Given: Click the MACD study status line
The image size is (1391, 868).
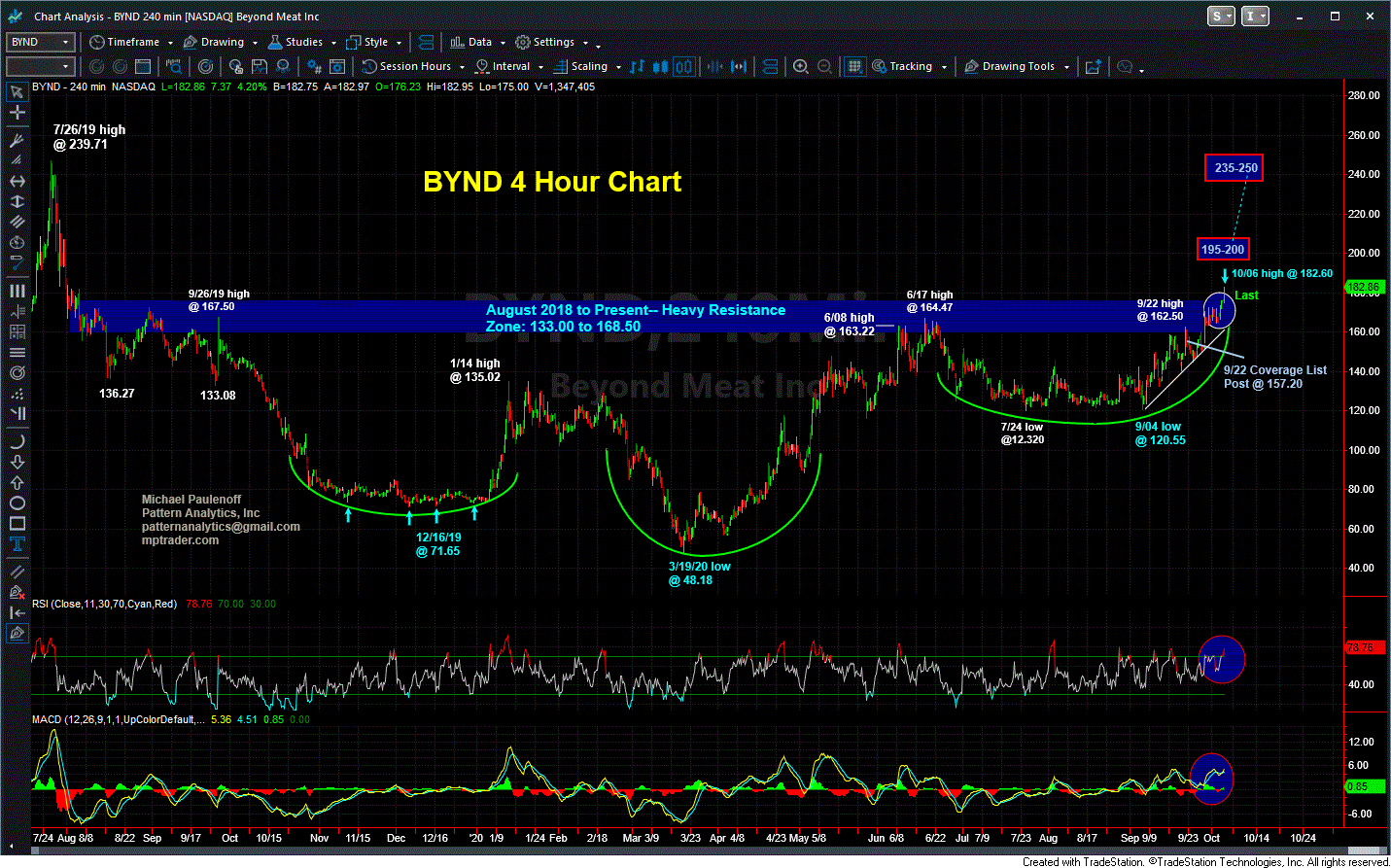Looking at the screenshot, I should pos(171,719).
